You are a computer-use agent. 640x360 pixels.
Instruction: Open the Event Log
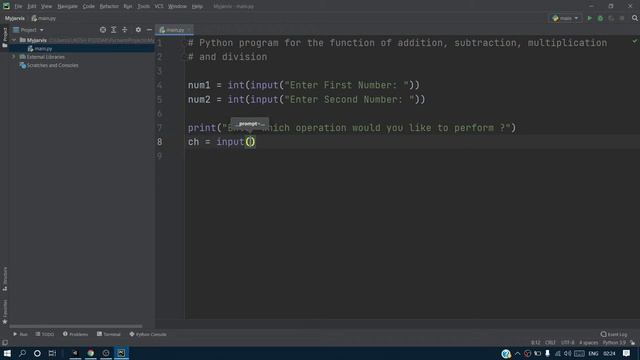pos(614,334)
